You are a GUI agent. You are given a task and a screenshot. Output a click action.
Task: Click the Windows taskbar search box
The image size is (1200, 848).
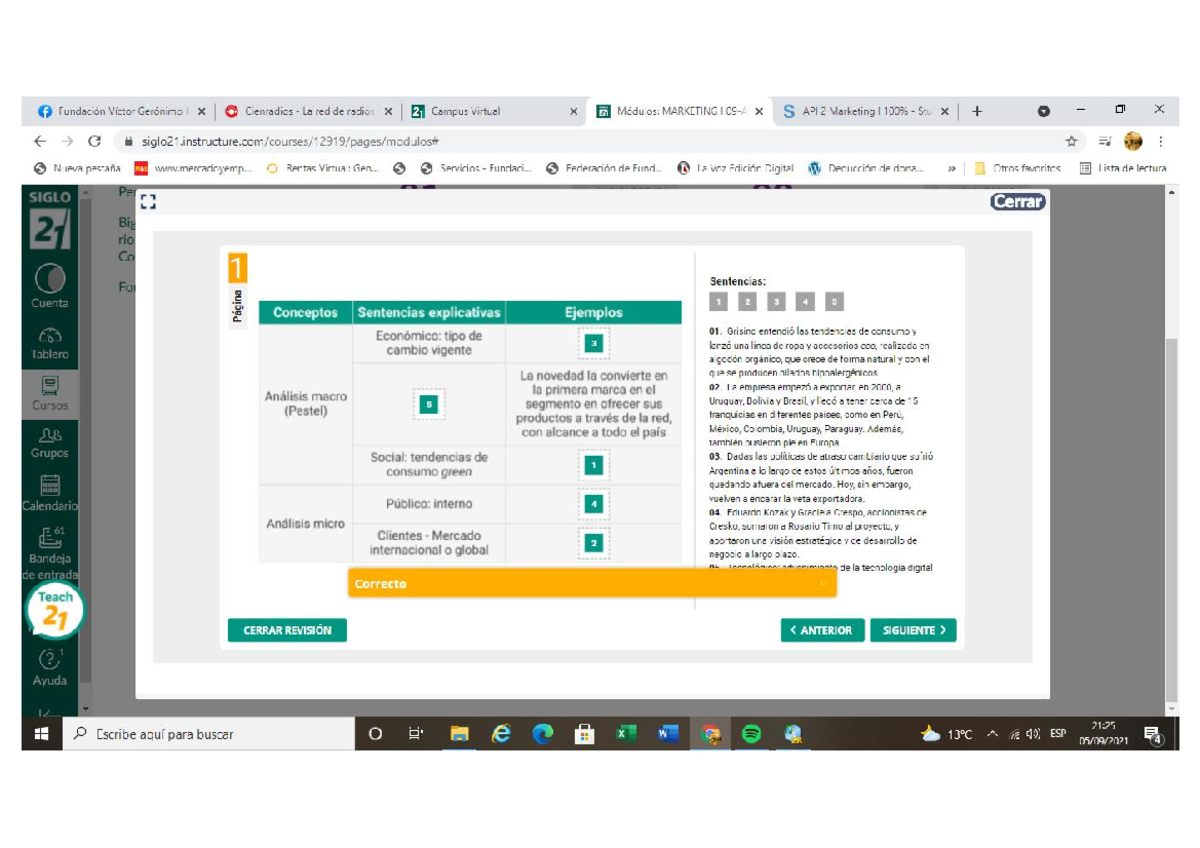pyautogui.click(x=208, y=734)
